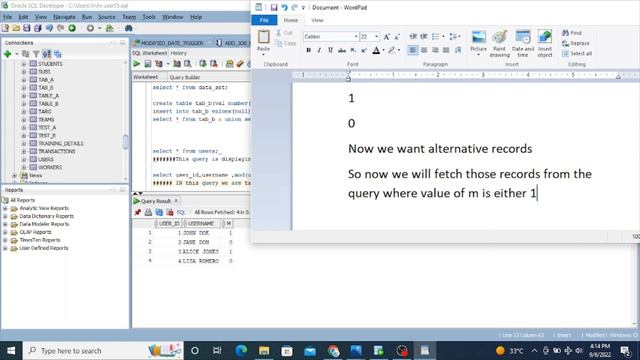Expand Data Dictionary Reports folder
The height and width of the screenshot is (360, 640).
5,216
